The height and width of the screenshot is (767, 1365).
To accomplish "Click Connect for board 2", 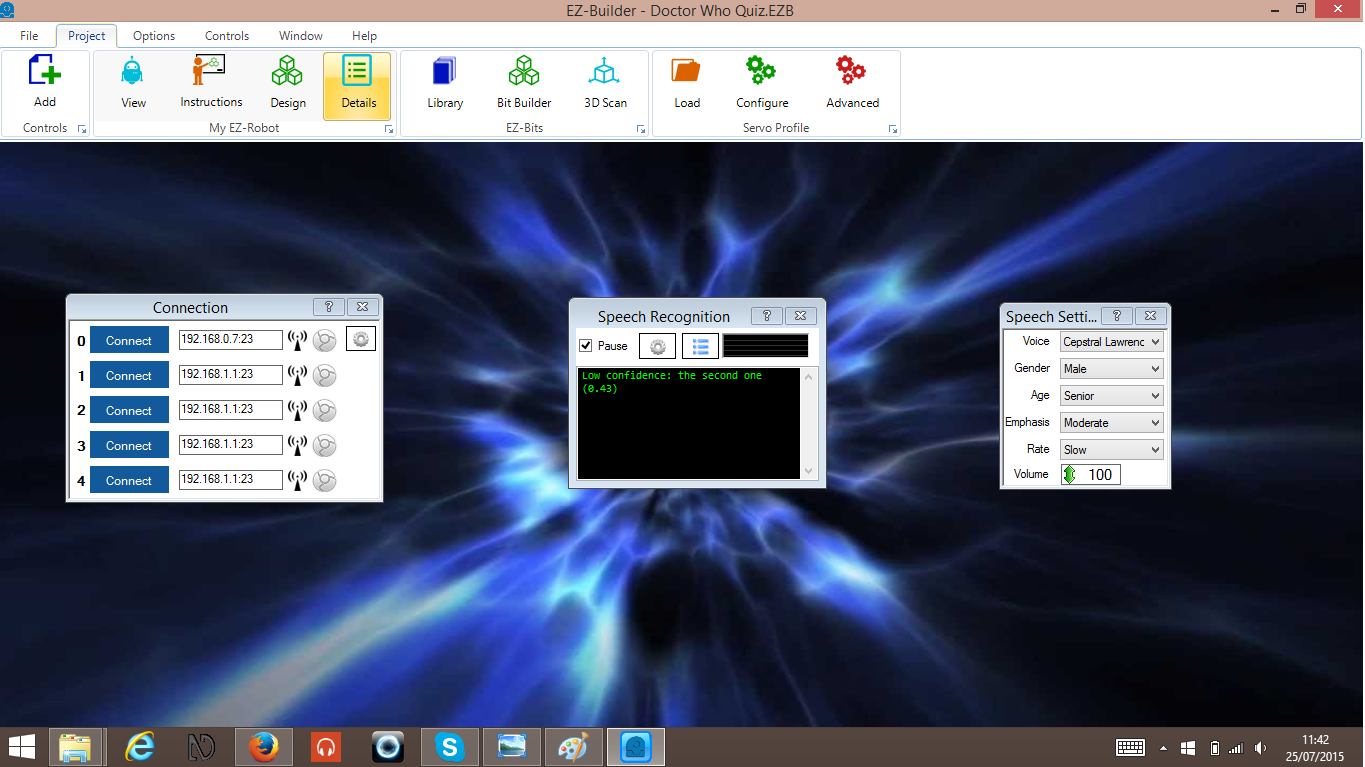I will point(129,410).
